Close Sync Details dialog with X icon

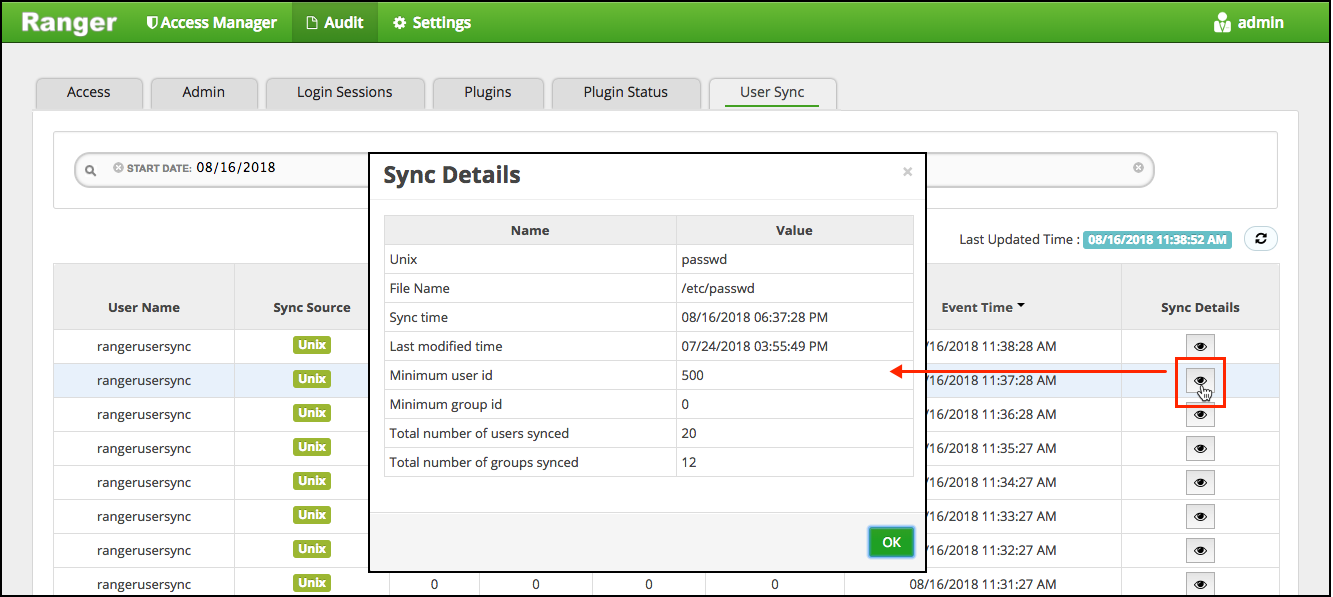[x=907, y=172]
